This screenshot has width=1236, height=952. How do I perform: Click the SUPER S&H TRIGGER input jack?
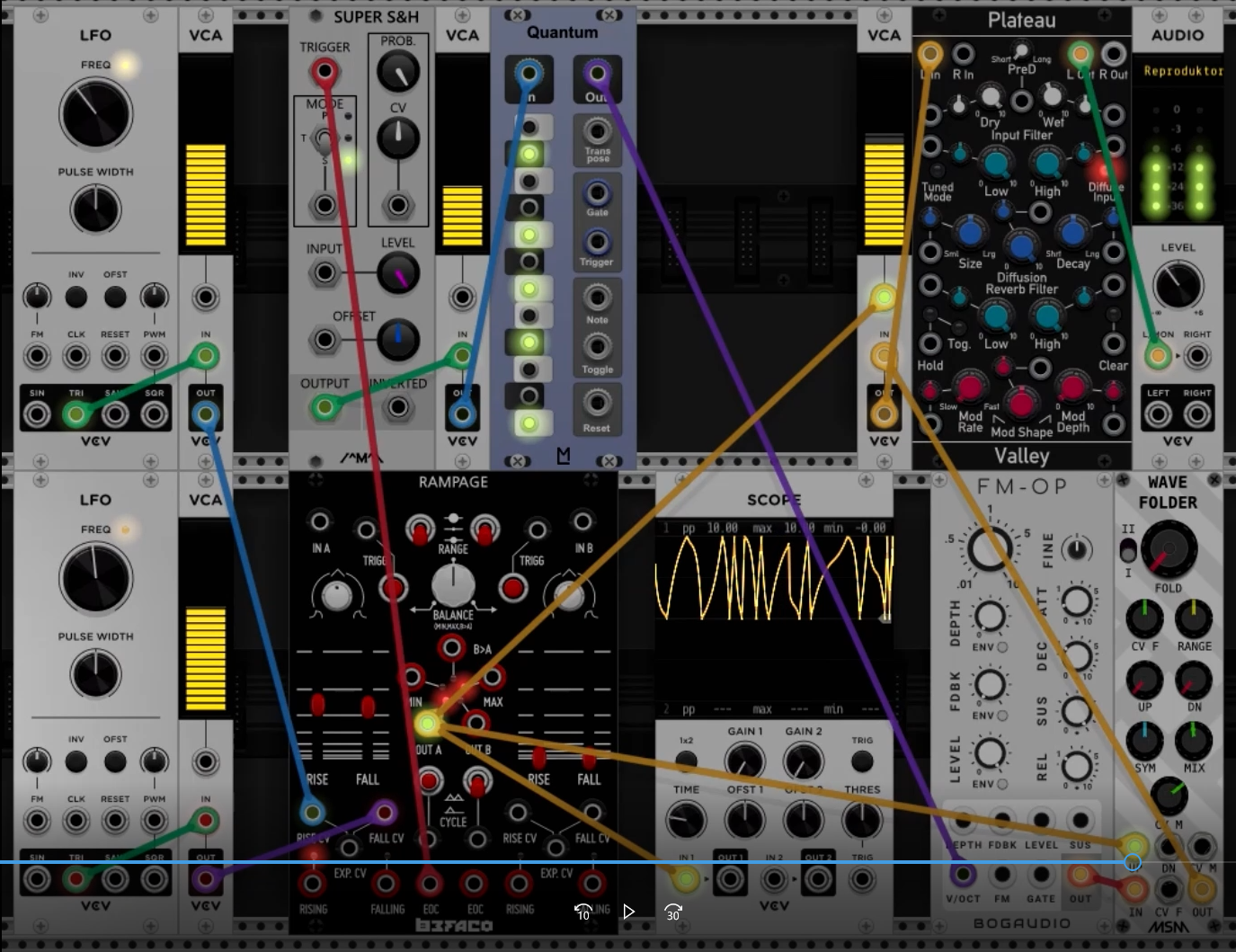[x=325, y=72]
